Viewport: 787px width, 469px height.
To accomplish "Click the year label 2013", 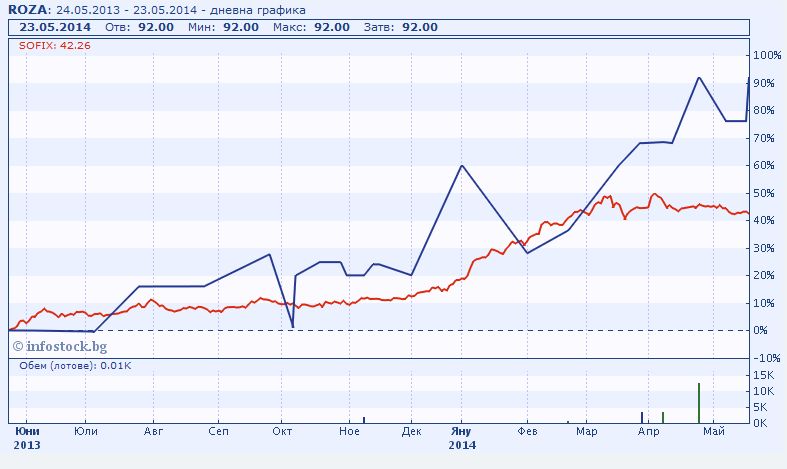I will coord(27,445).
